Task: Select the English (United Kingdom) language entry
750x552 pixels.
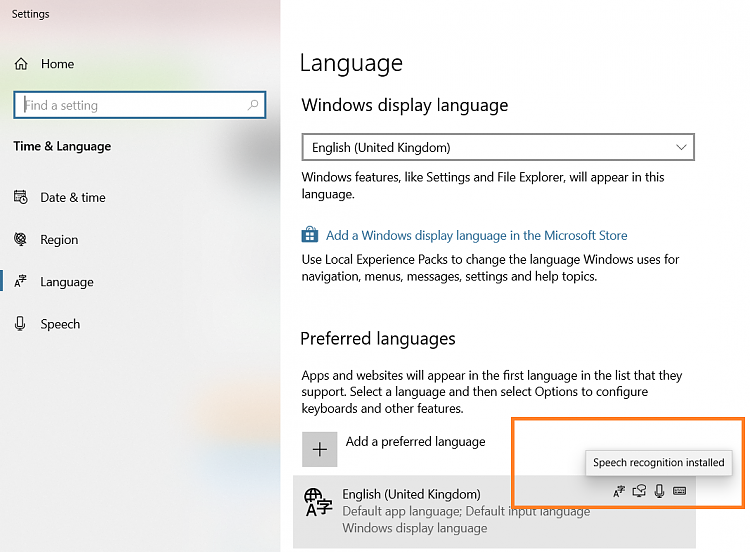Action: [494, 511]
